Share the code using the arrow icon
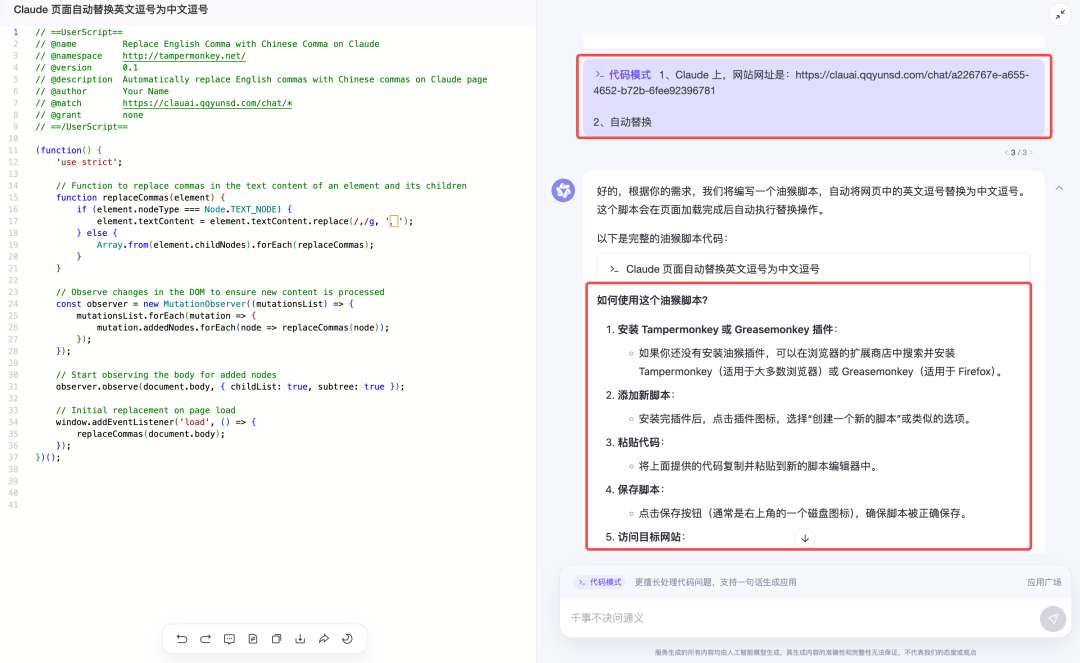1080x663 pixels. point(324,639)
